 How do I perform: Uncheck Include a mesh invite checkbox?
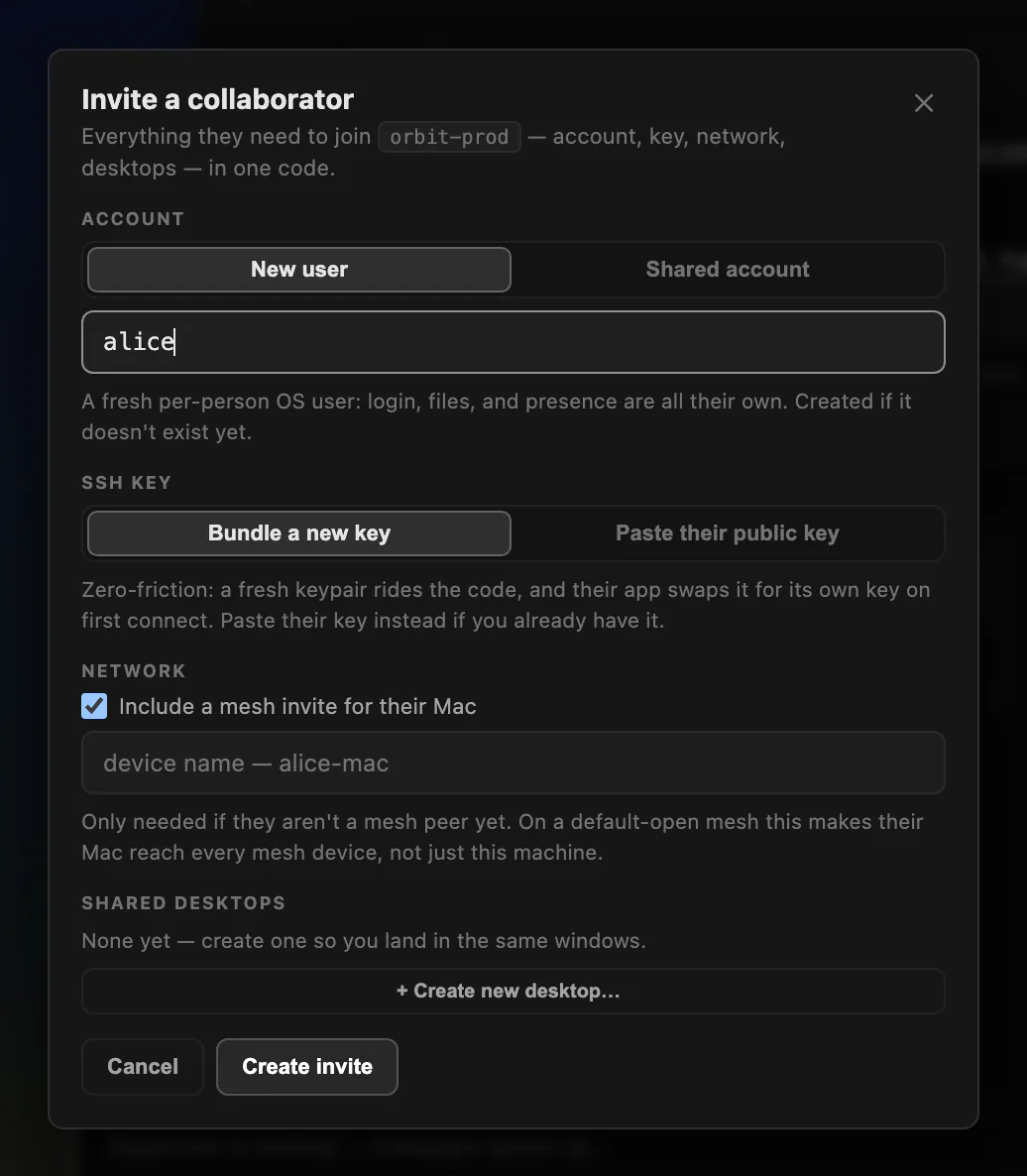(x=94, y=706)
